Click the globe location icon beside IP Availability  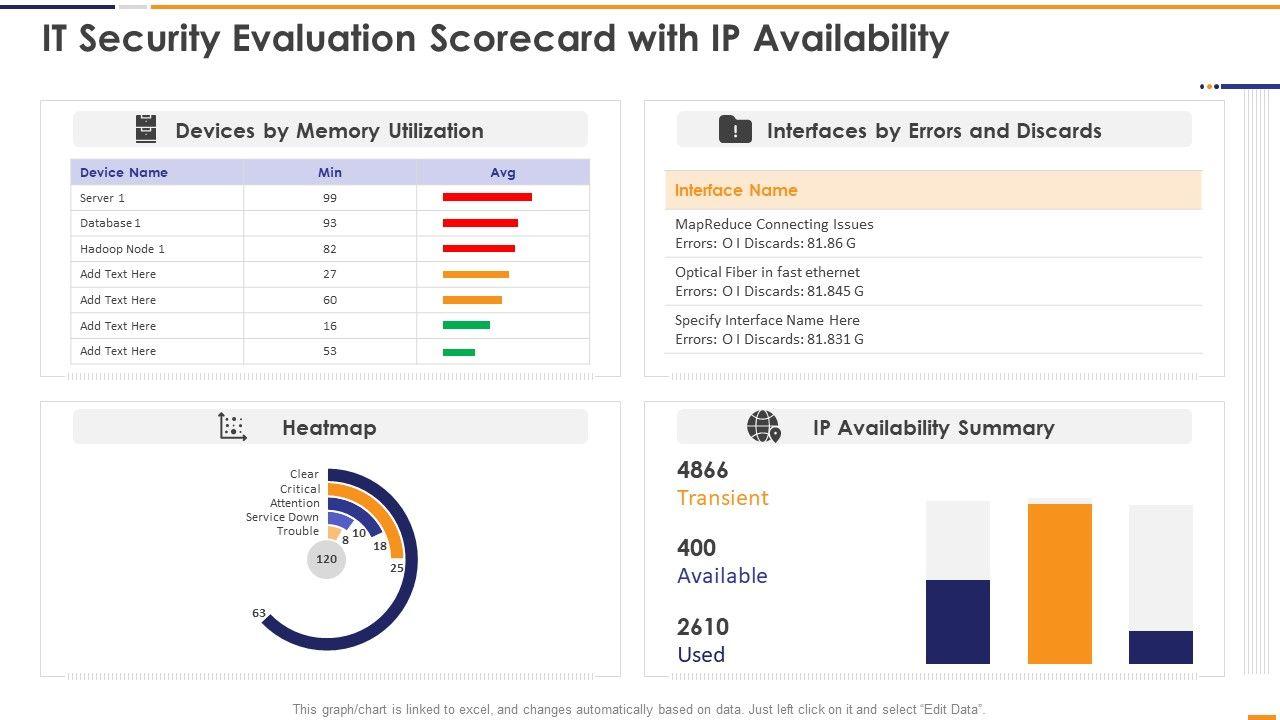(763, 427)
